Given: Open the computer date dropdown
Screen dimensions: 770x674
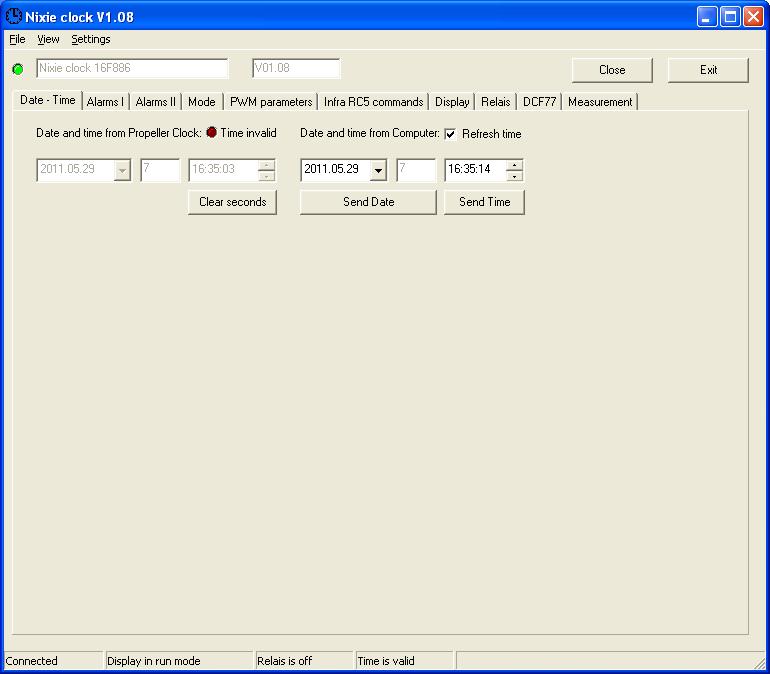Looking at the screenshot, I should [378, 170].
